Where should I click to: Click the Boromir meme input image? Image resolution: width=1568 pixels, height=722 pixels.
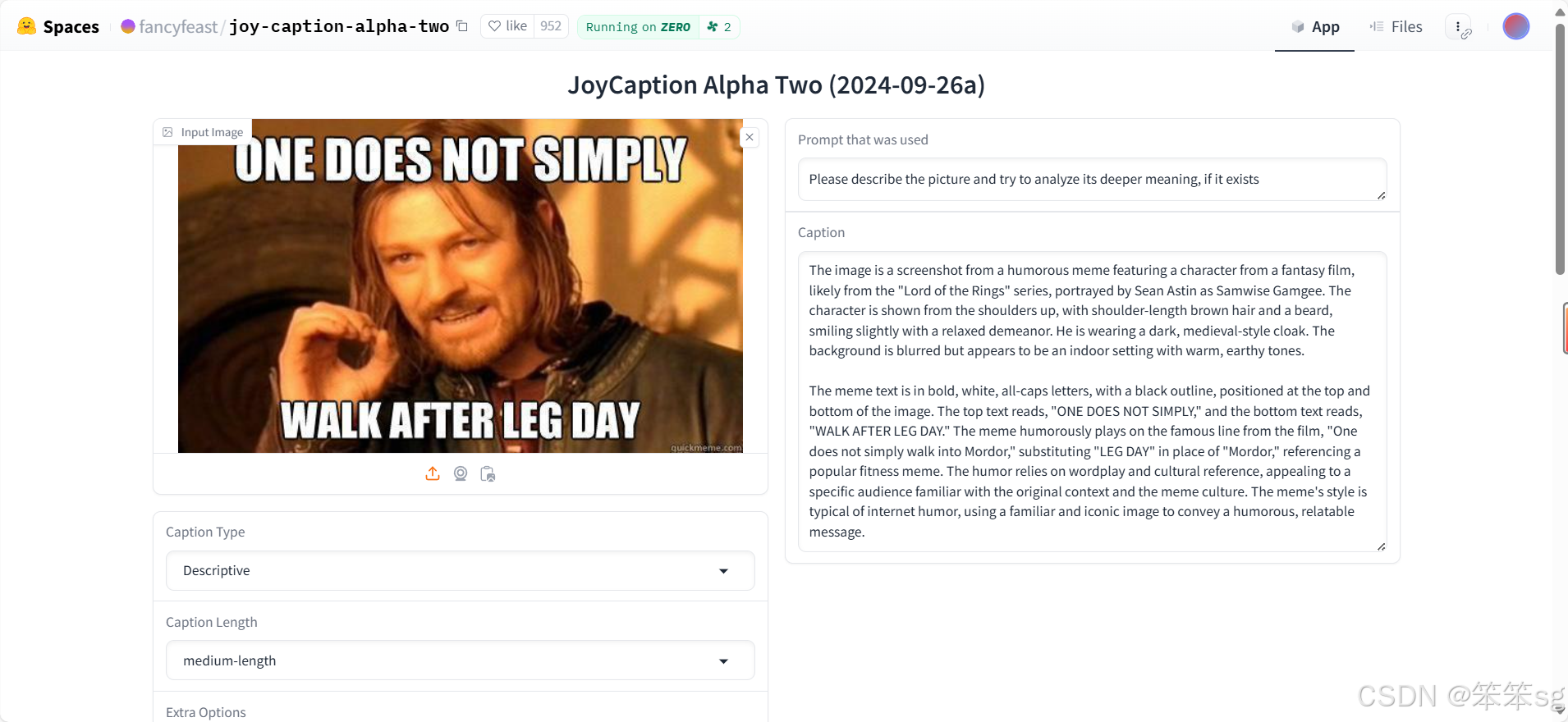point(461,286)
